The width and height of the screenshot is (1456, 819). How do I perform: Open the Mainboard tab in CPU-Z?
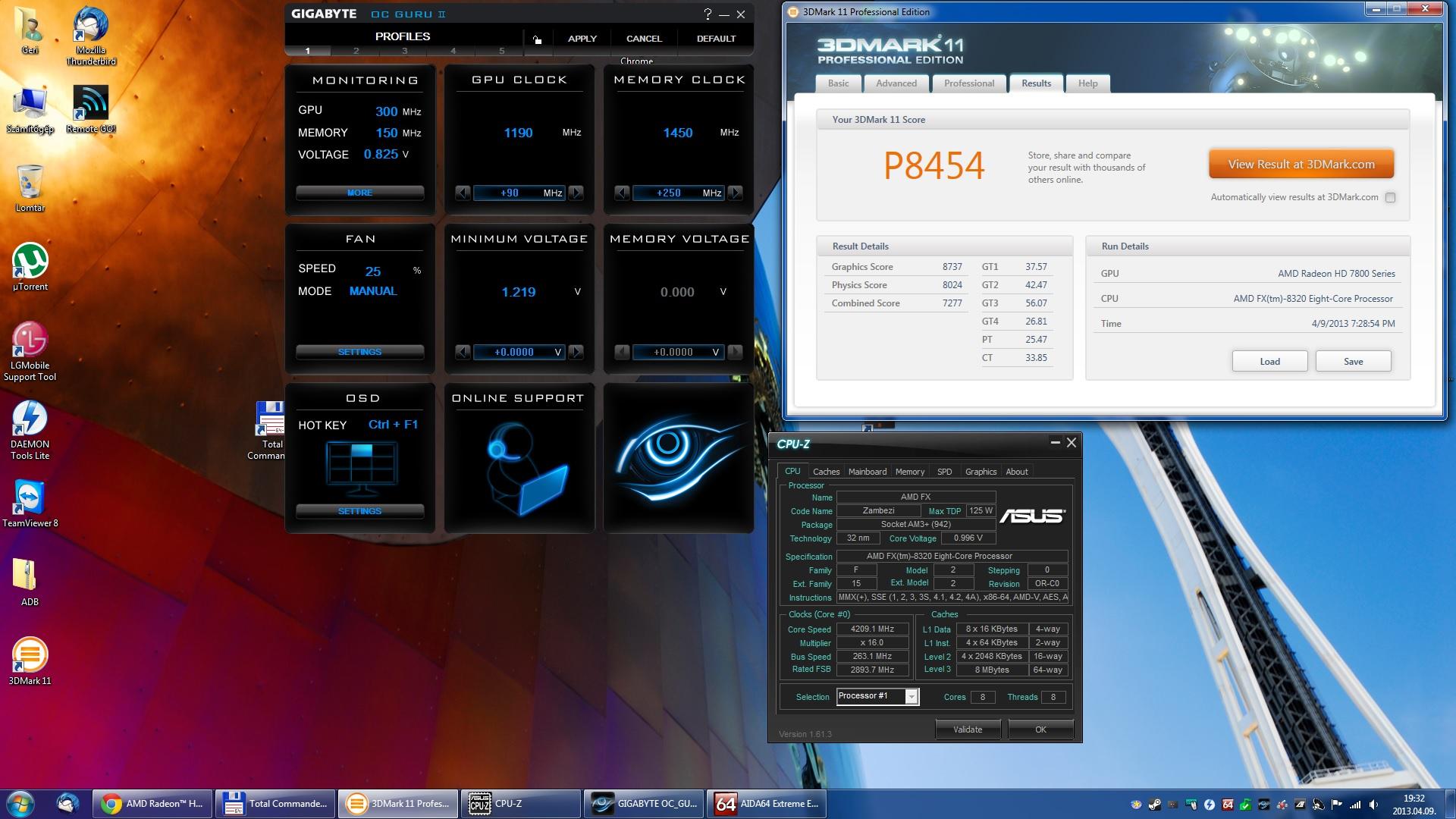coord(868,472)
